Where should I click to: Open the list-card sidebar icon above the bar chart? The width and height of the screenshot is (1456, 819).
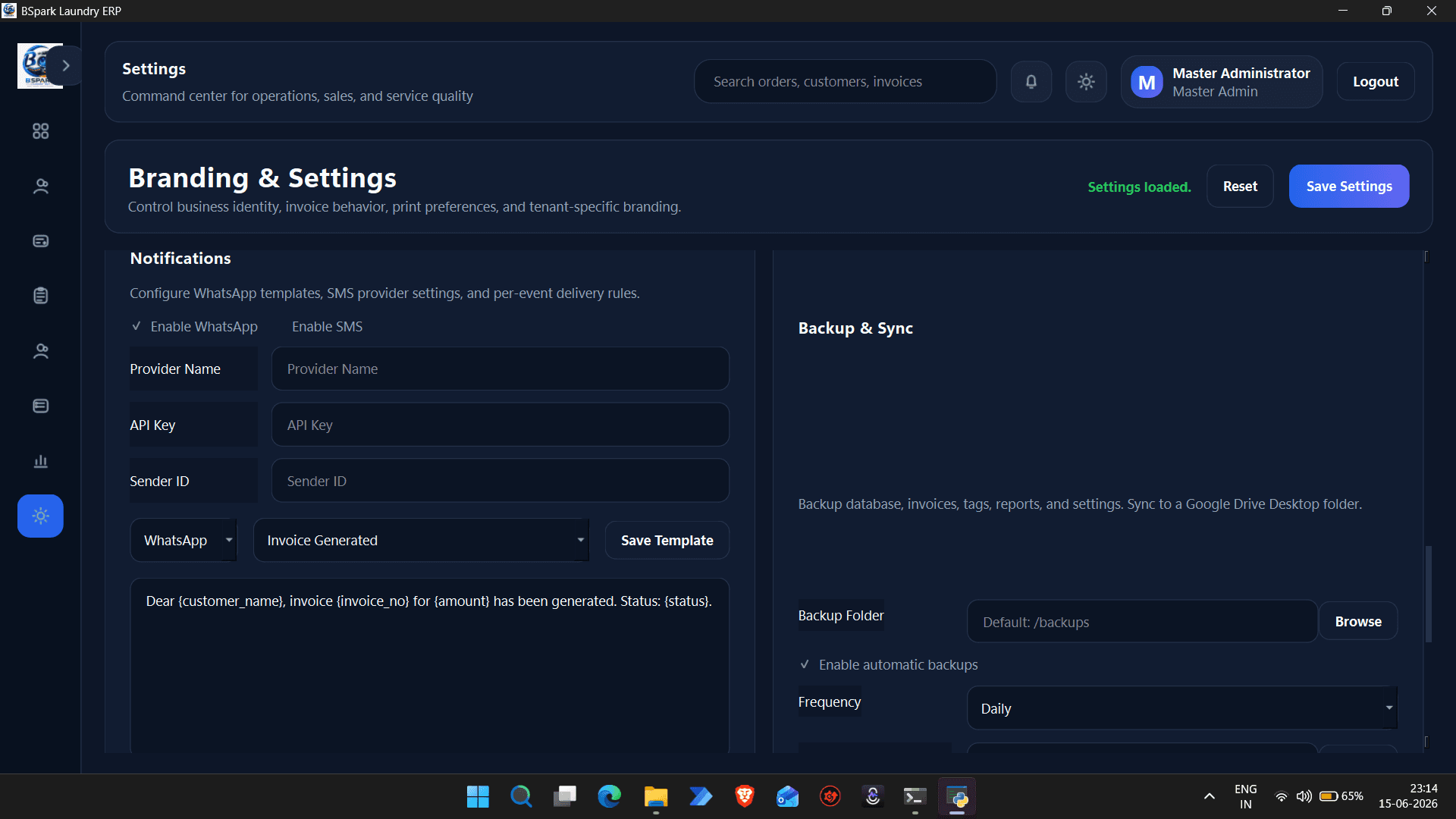pyautogui.click(x=40, y=406)
